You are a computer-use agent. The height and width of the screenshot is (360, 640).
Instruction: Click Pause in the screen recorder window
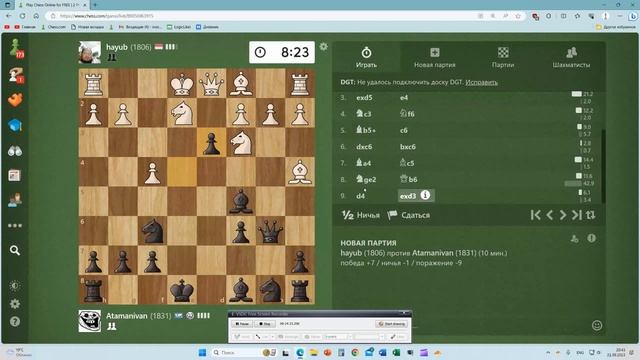pos(242,324)
